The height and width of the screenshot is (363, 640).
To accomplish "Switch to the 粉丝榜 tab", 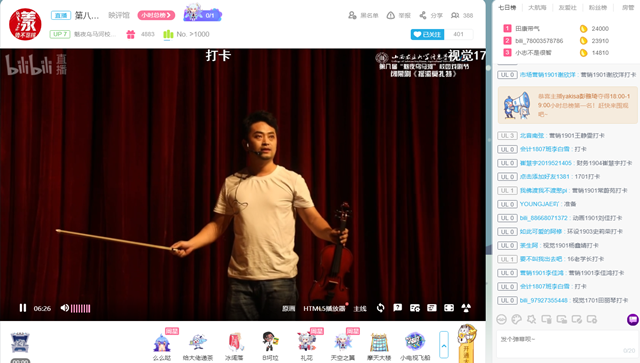I will [x=598, y=8].
